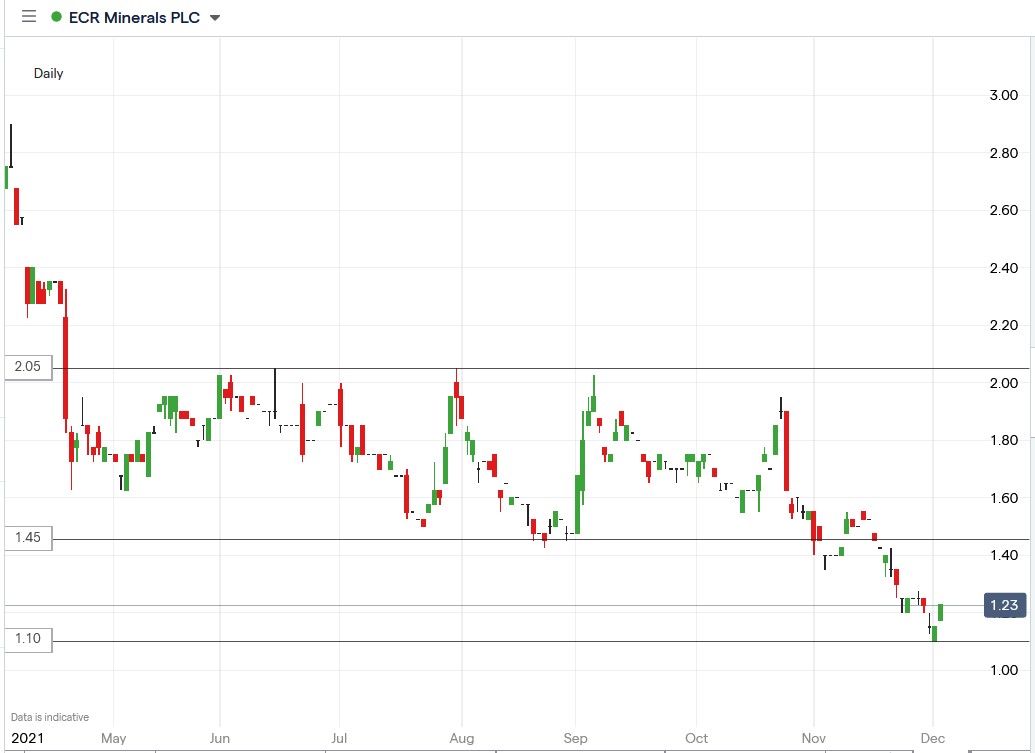
Task: Toggle the 1.10 price line visibility
Action: 28,640
